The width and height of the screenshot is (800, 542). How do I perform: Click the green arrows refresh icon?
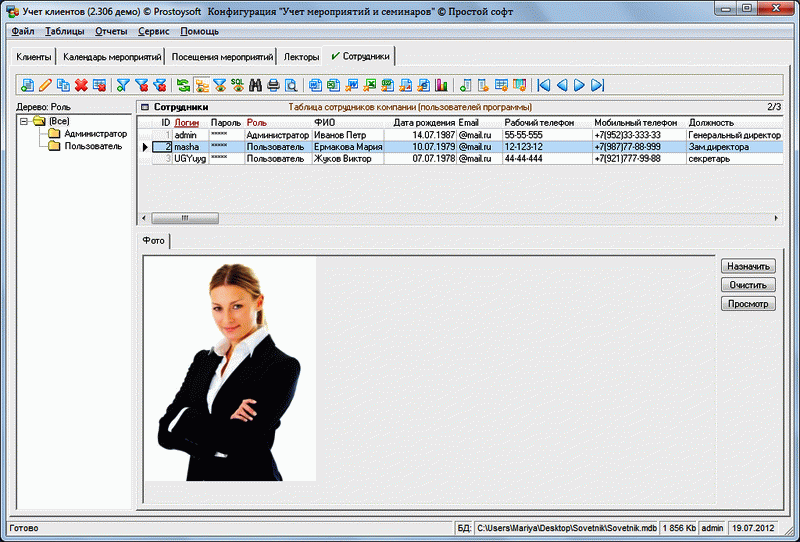pyautogui.click(x=183, y=85)
